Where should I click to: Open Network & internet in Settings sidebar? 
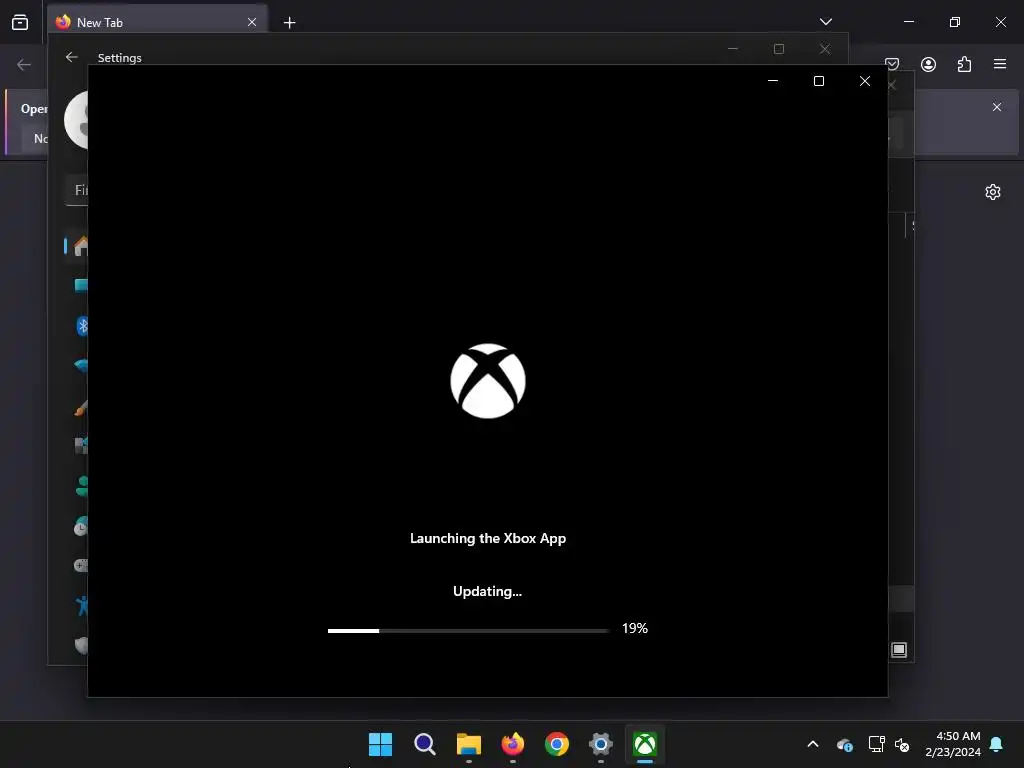point(81,366)
